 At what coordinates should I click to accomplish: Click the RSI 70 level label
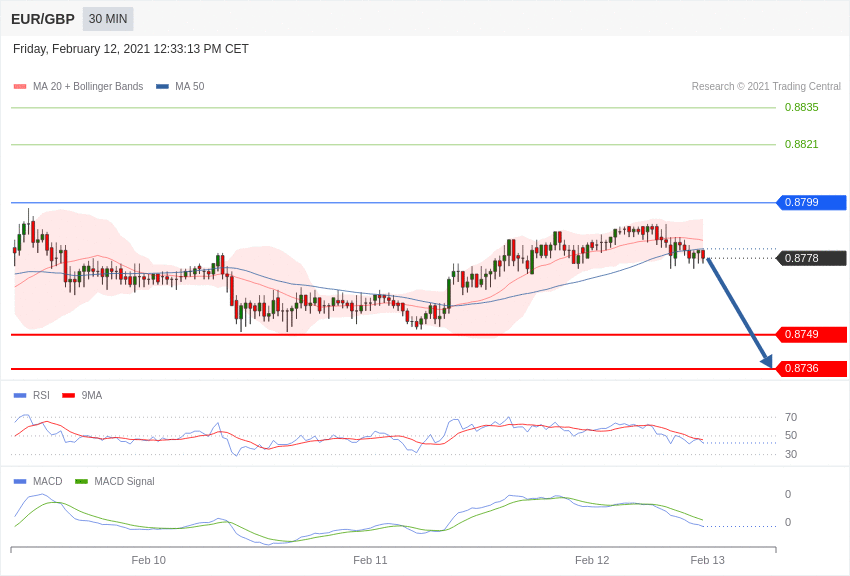791,418
